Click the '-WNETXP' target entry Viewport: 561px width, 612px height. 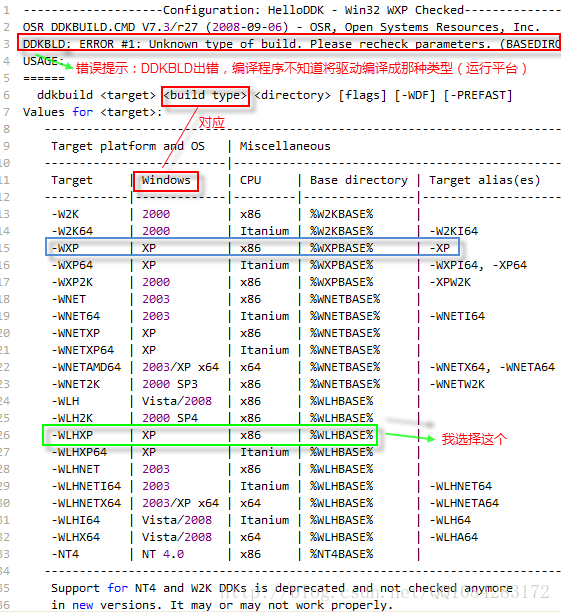(76, 333)
